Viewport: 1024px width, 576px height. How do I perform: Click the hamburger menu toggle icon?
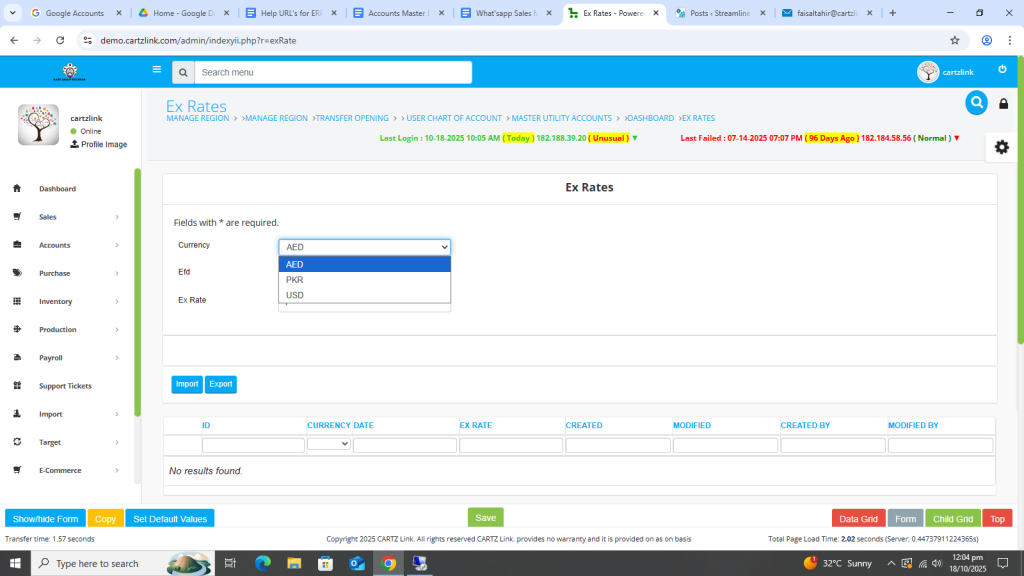pyautogui.click(x=156, y=70)
